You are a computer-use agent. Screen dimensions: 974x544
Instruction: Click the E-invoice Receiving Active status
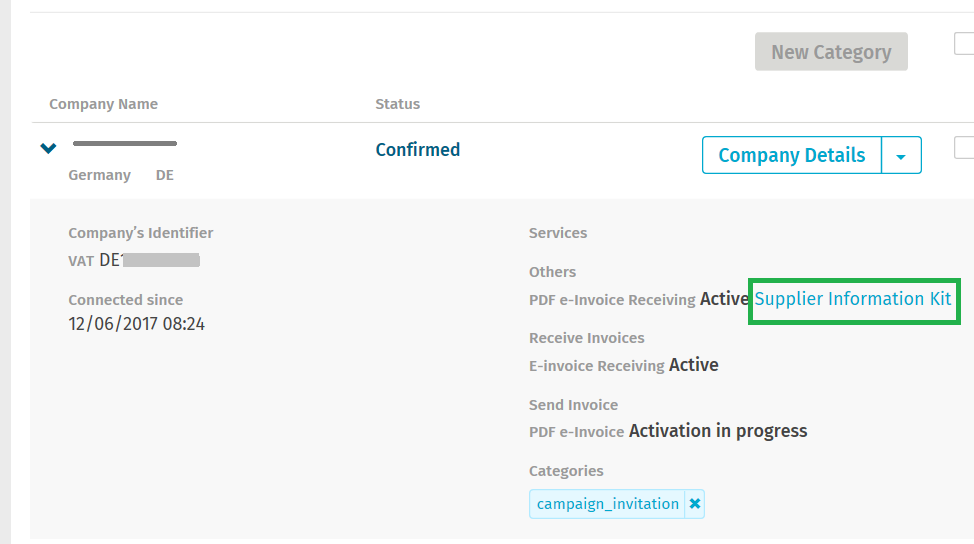point(693,365)
